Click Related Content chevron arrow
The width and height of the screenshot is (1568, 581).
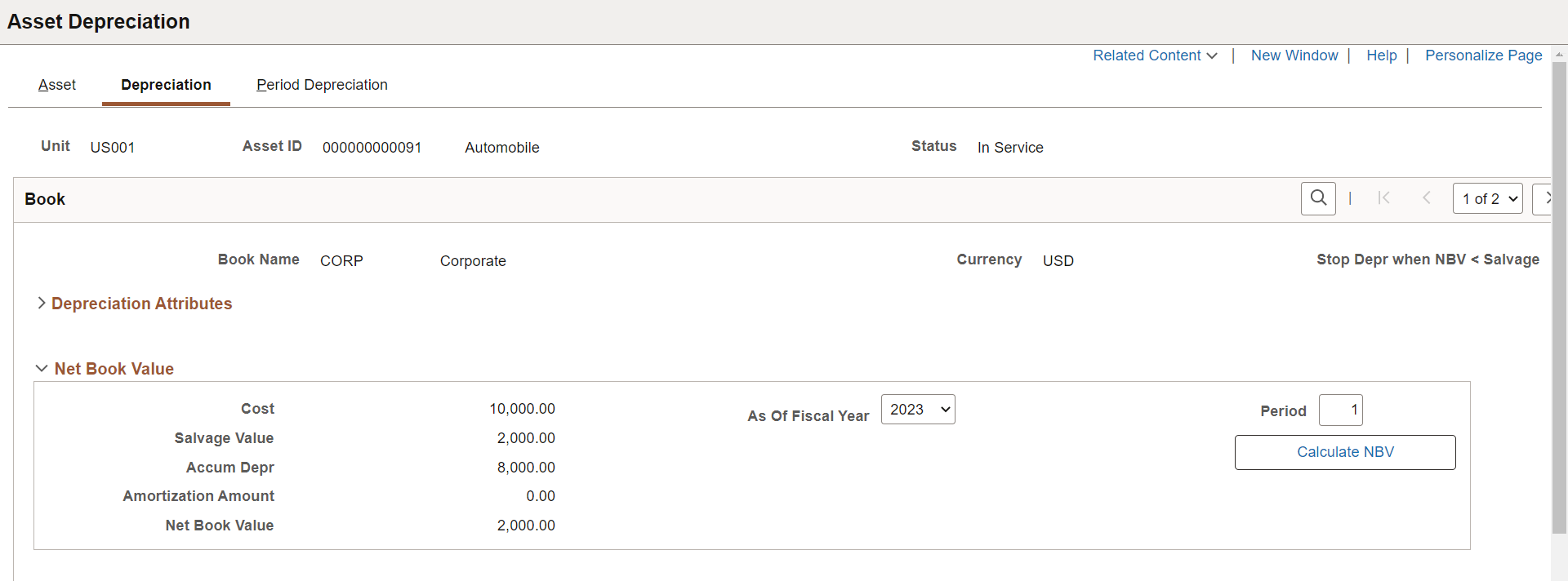tap(1212, 55)
